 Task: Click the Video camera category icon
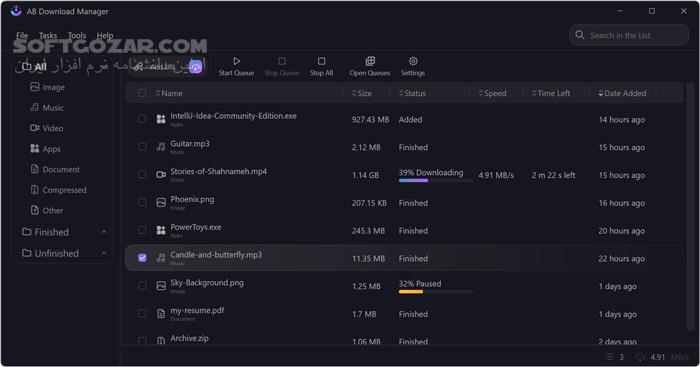34,128
